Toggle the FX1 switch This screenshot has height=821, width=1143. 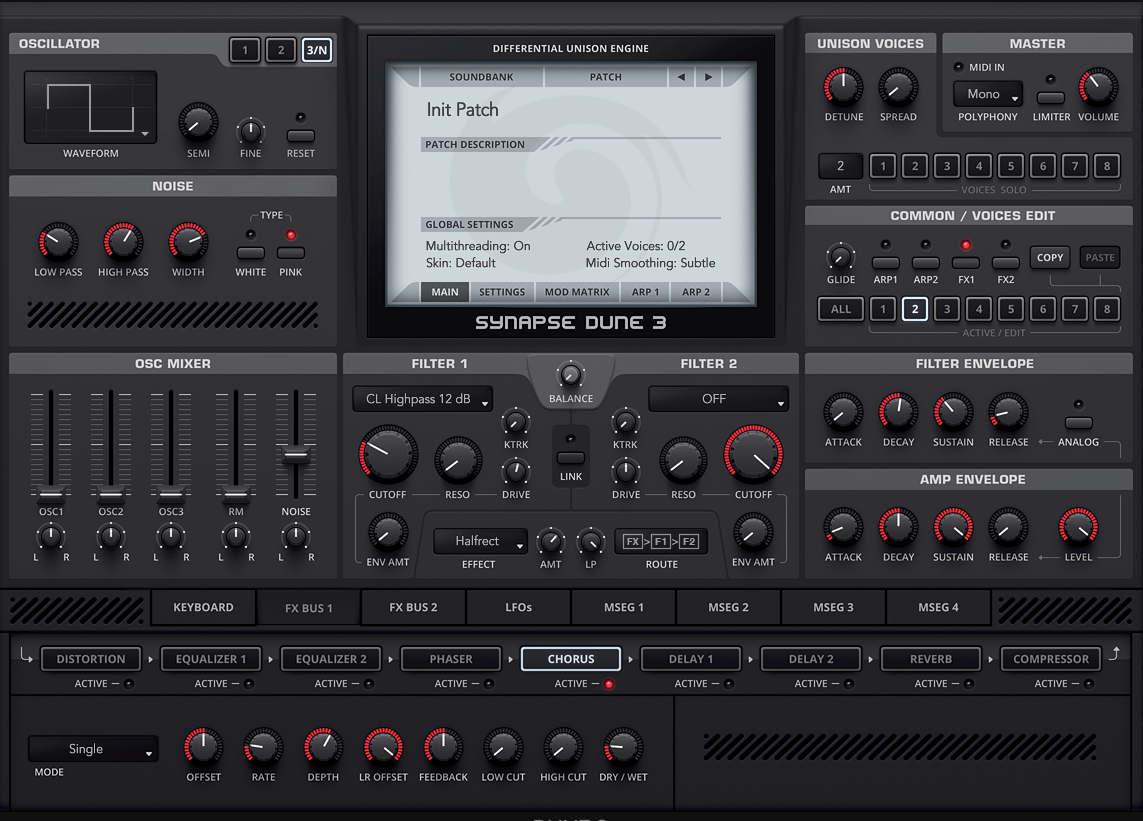pos(966,262)
